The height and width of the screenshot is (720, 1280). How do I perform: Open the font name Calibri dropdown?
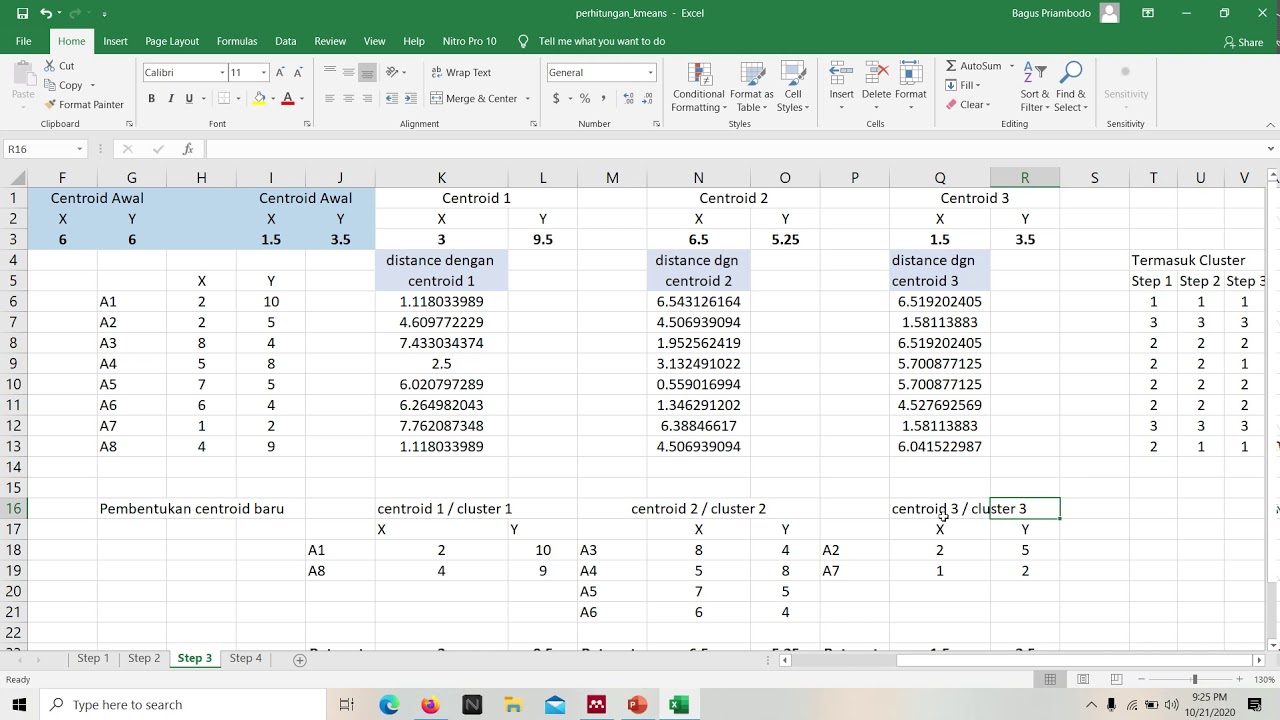[222, 72]
